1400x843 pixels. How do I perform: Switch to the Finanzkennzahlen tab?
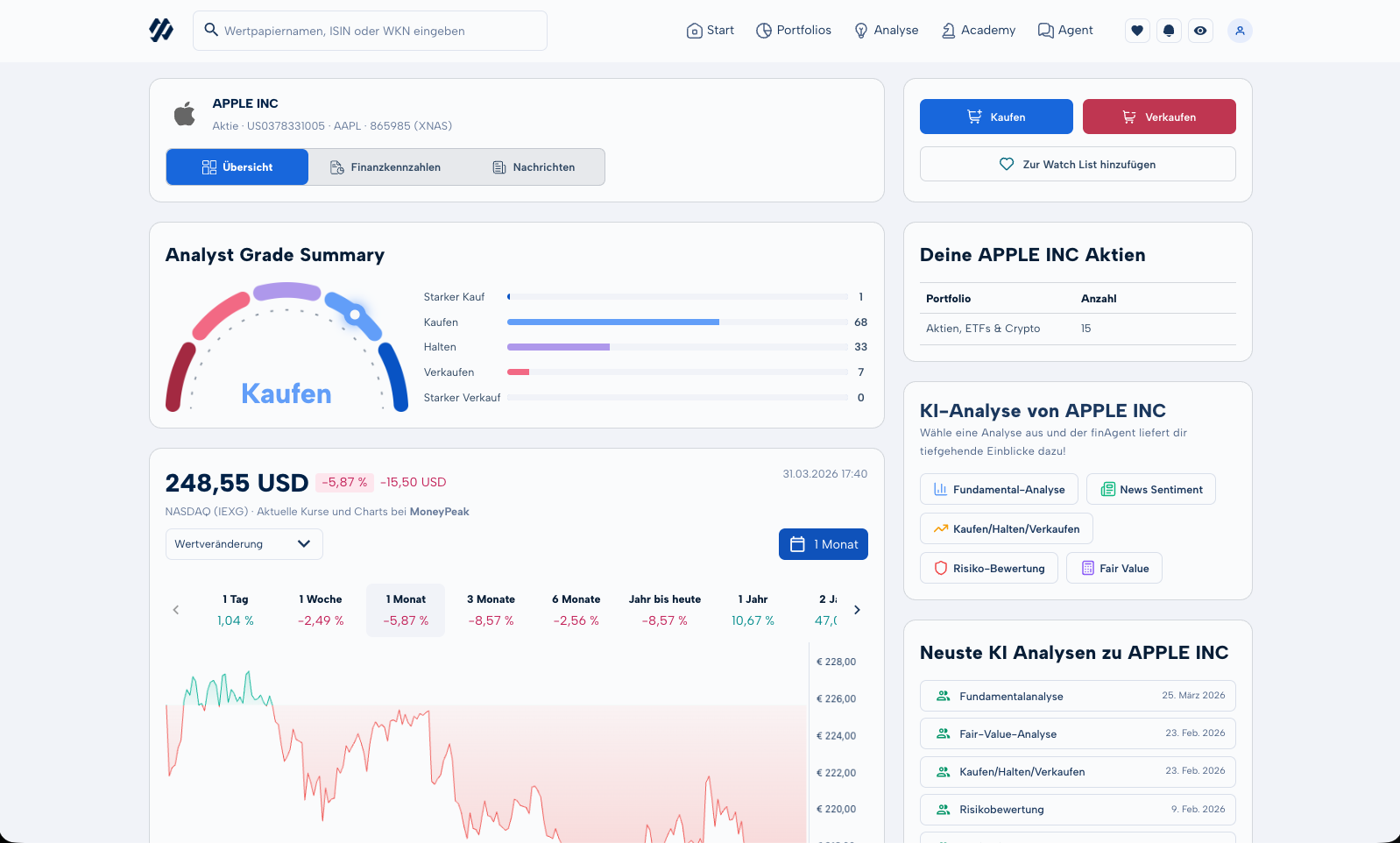(385, 167)
